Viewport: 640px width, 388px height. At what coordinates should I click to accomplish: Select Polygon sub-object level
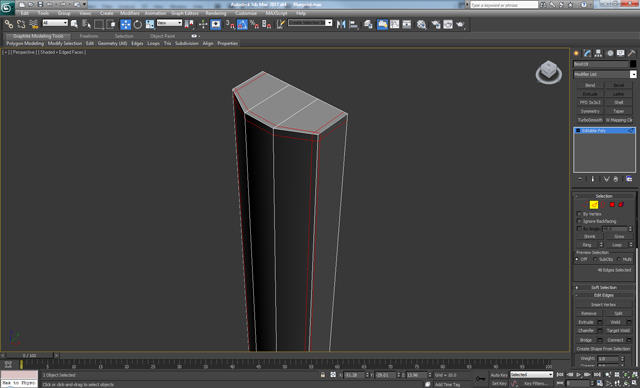click(x=612, y=204)
